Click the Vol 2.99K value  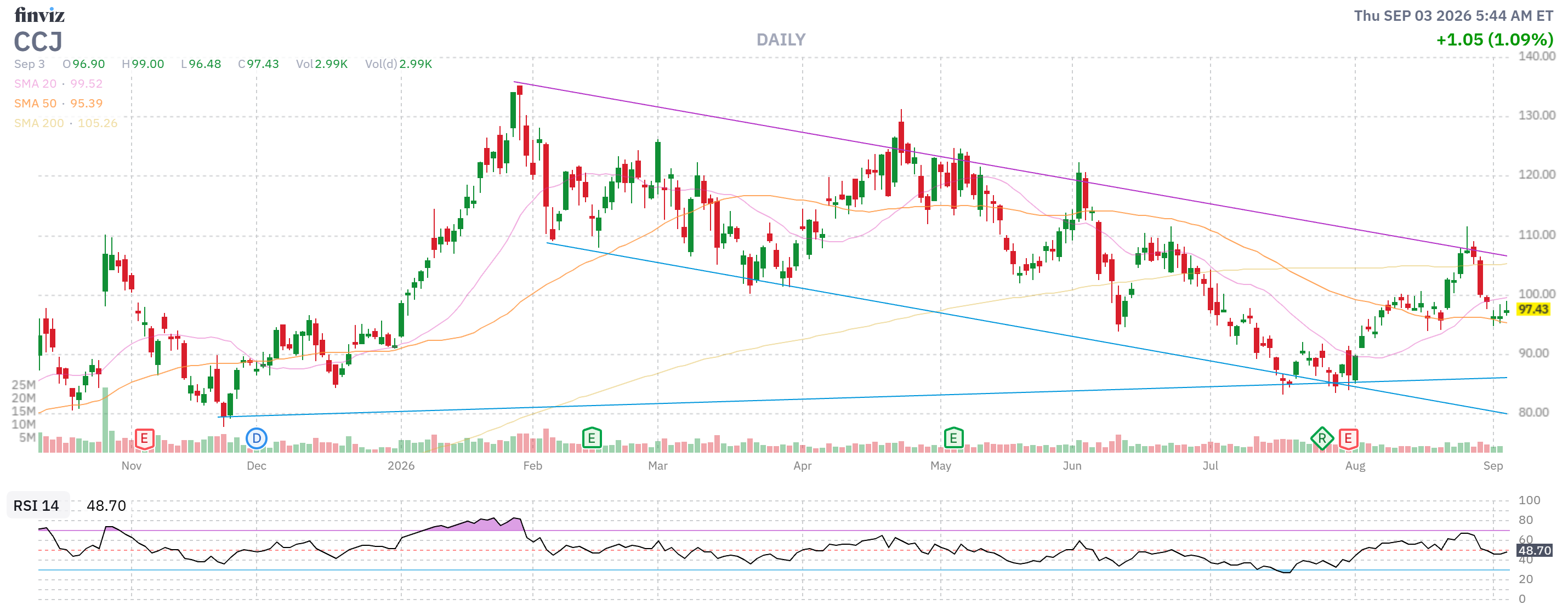coord(322,64)
